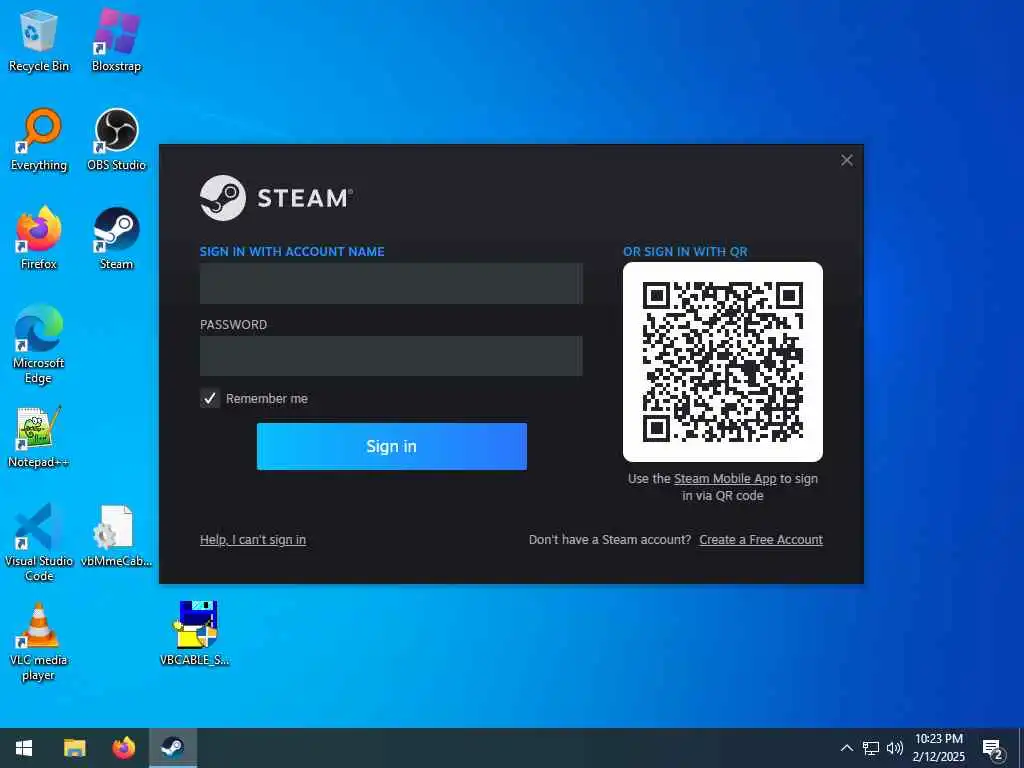
Task: Click the OR SIGN IN WITH QR heading
Action: tap(685, 251)
